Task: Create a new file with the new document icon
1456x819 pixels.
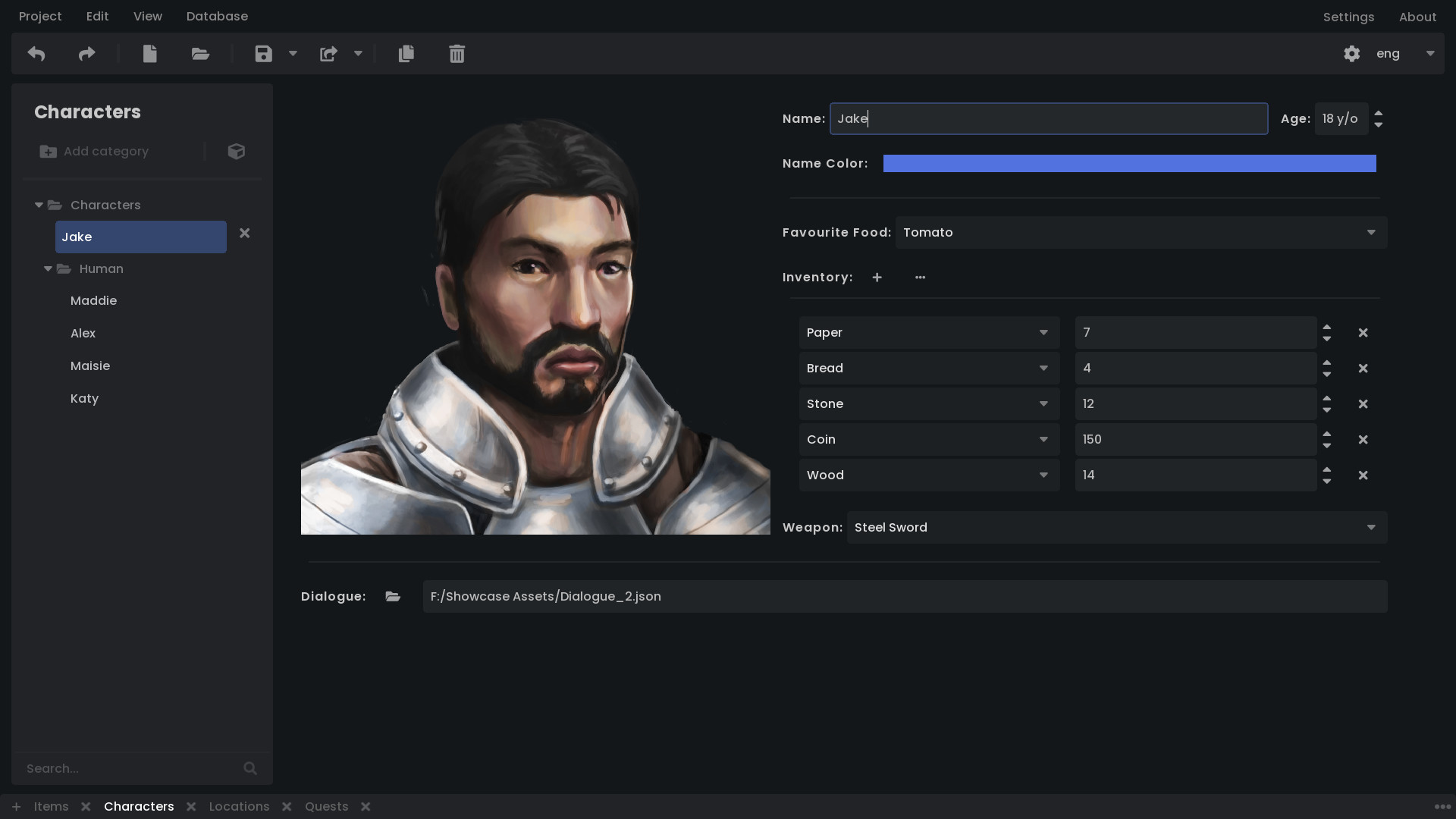Action: [x=149, y=53]
